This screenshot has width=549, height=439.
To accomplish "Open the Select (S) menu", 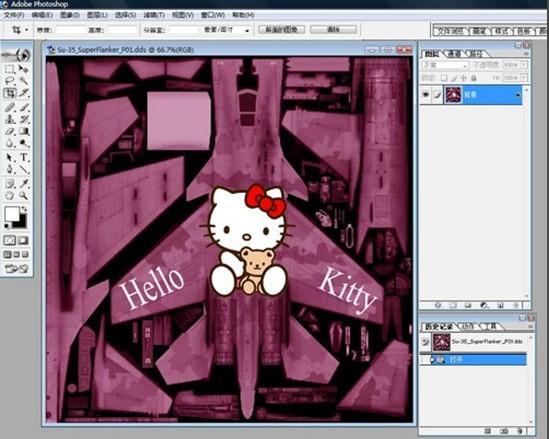I will (125, 15).
